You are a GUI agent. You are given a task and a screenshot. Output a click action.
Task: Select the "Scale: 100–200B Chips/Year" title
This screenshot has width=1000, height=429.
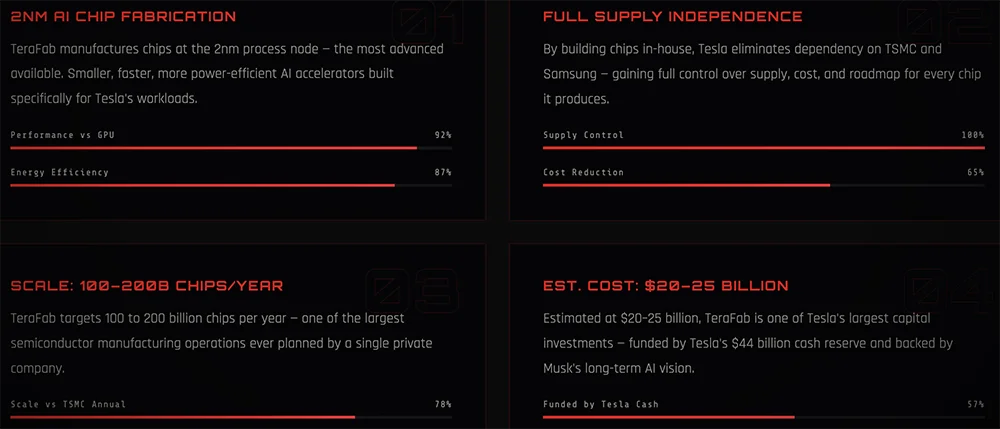click(x=146, y=286)
